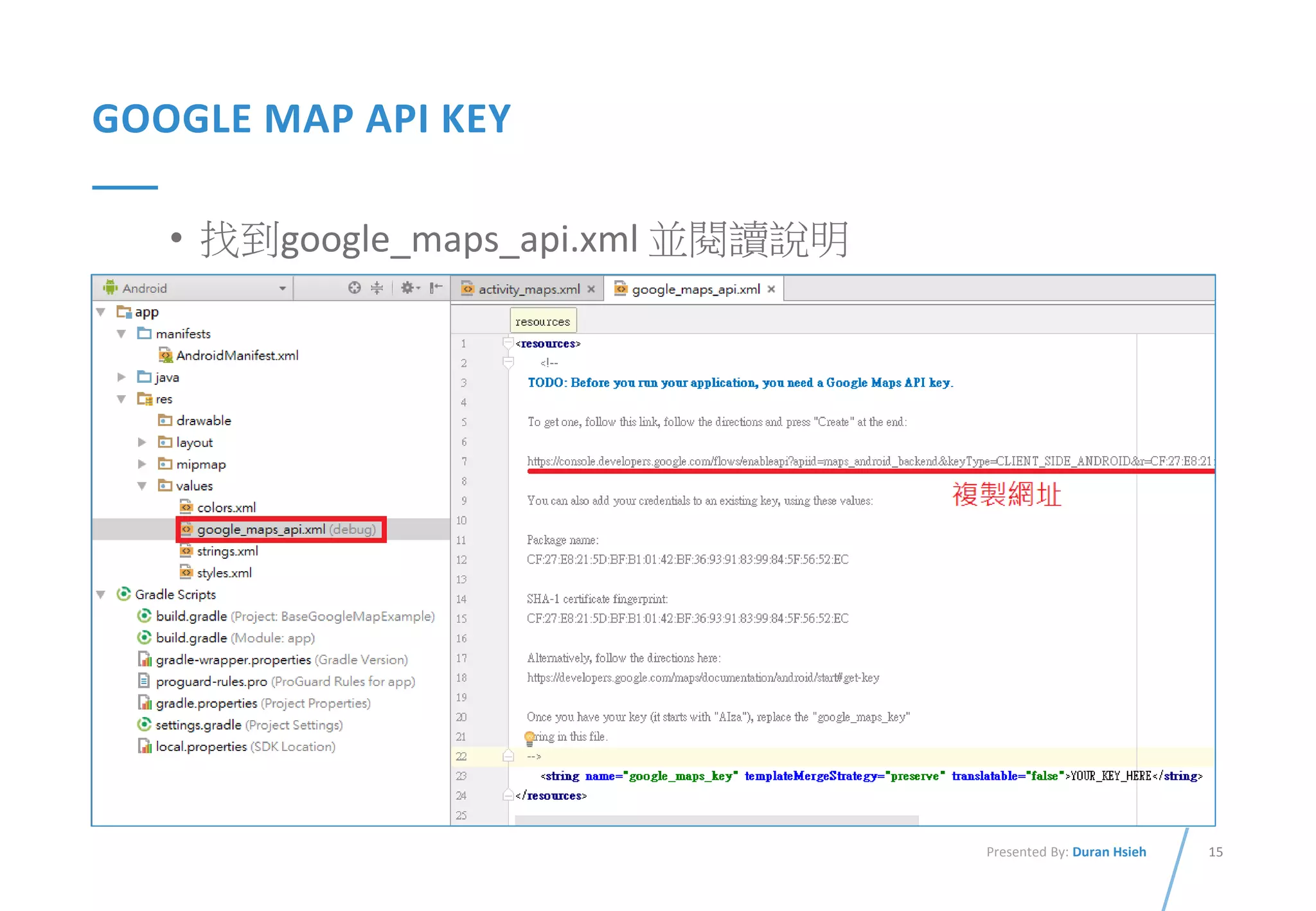Switch to the activity_maps.xml tab
Viewport: 1316px width, 911px height.
click(529, 290)
